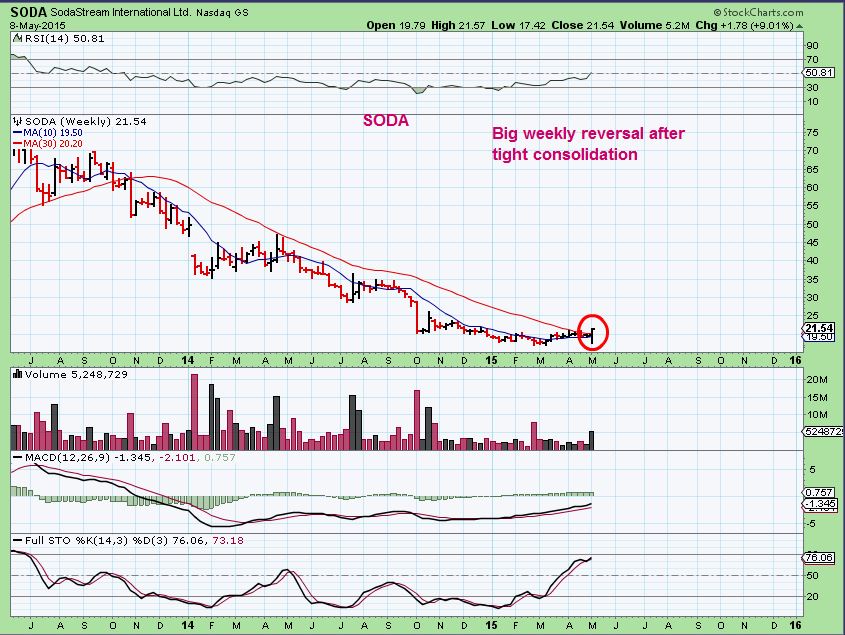This screenshot has height=635, width=845.
Task: Click the red MA(30) line legend marker
Action: coord(17,143)
